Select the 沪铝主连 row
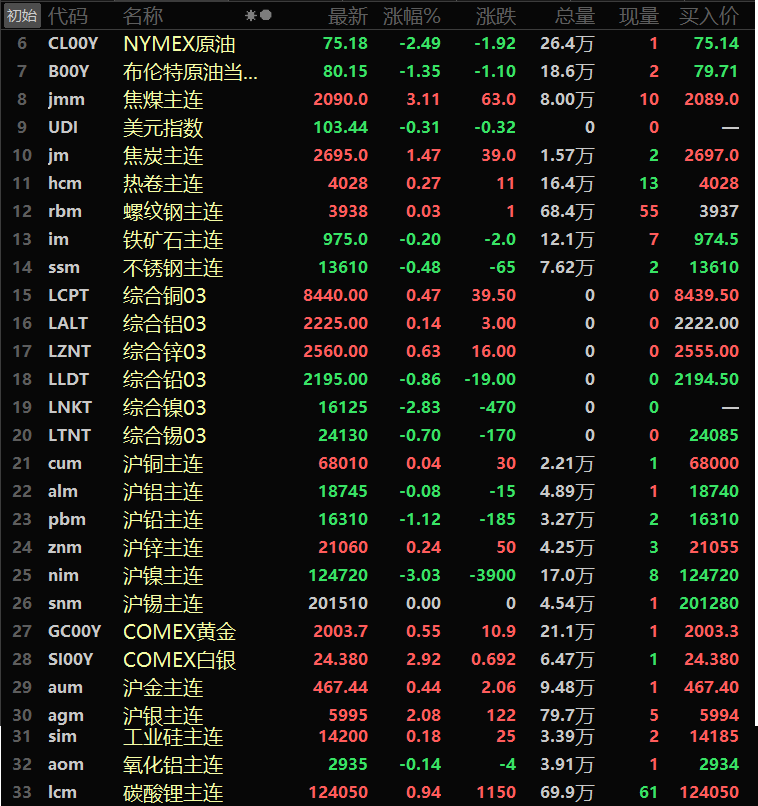The width and height of the screenshot is (758, 806). pyautogui.click(x=379, y=492)
